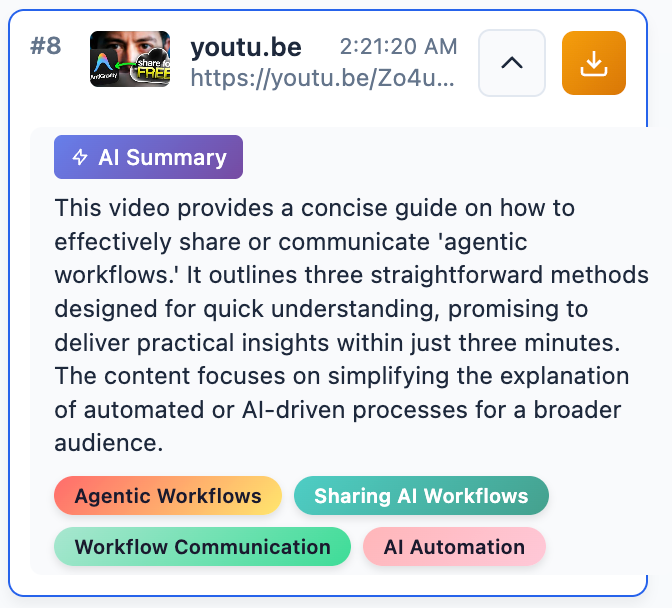The height and width of the screenshot is (608, 672).
Task: Click the youtu.be bold title
Action: tap(246, 47)
